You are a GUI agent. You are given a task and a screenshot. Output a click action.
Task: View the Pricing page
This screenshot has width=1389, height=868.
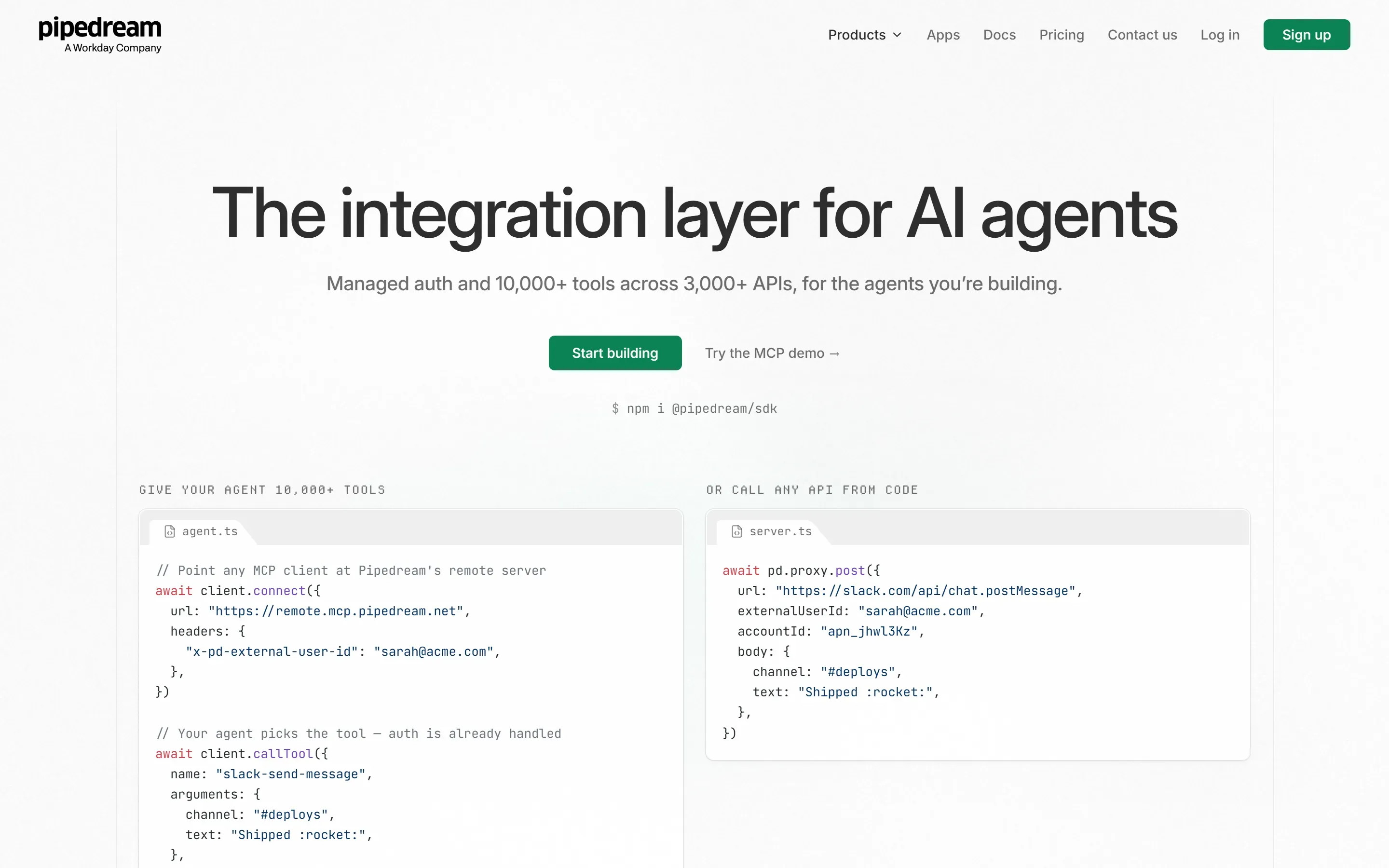[1061, 35]
